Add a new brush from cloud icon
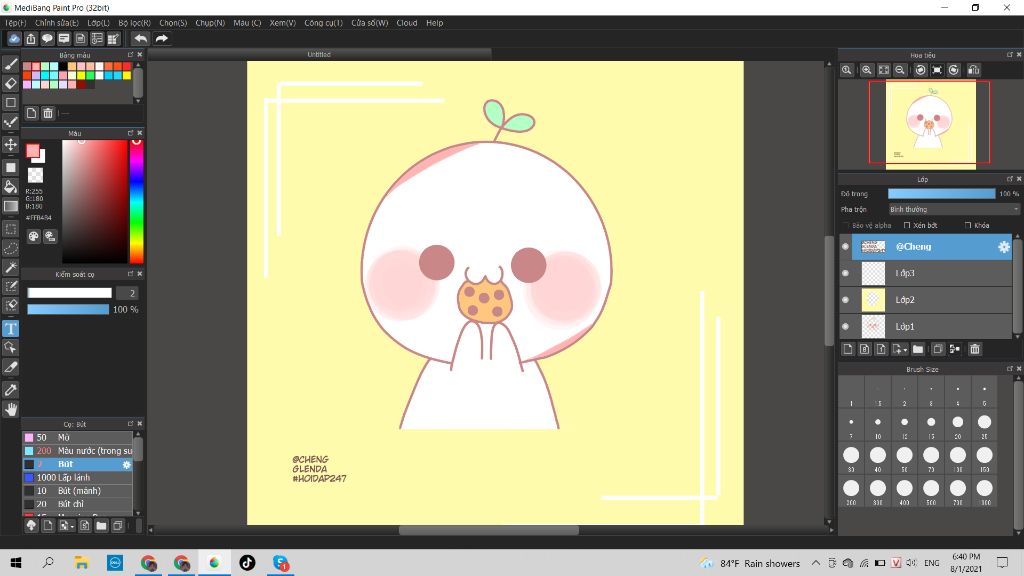 [31, 526]
